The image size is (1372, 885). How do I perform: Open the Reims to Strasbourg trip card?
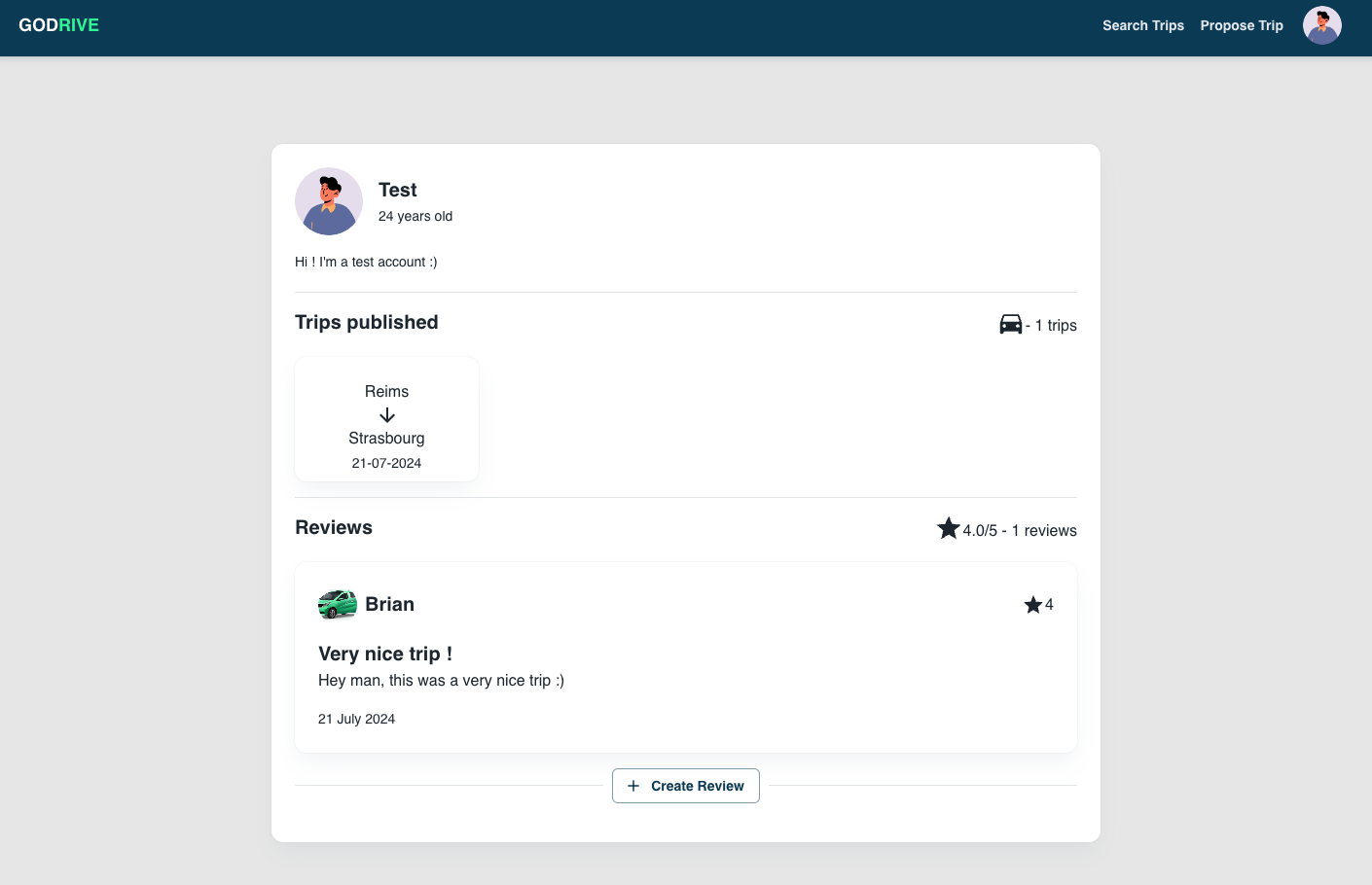point(386,419)
